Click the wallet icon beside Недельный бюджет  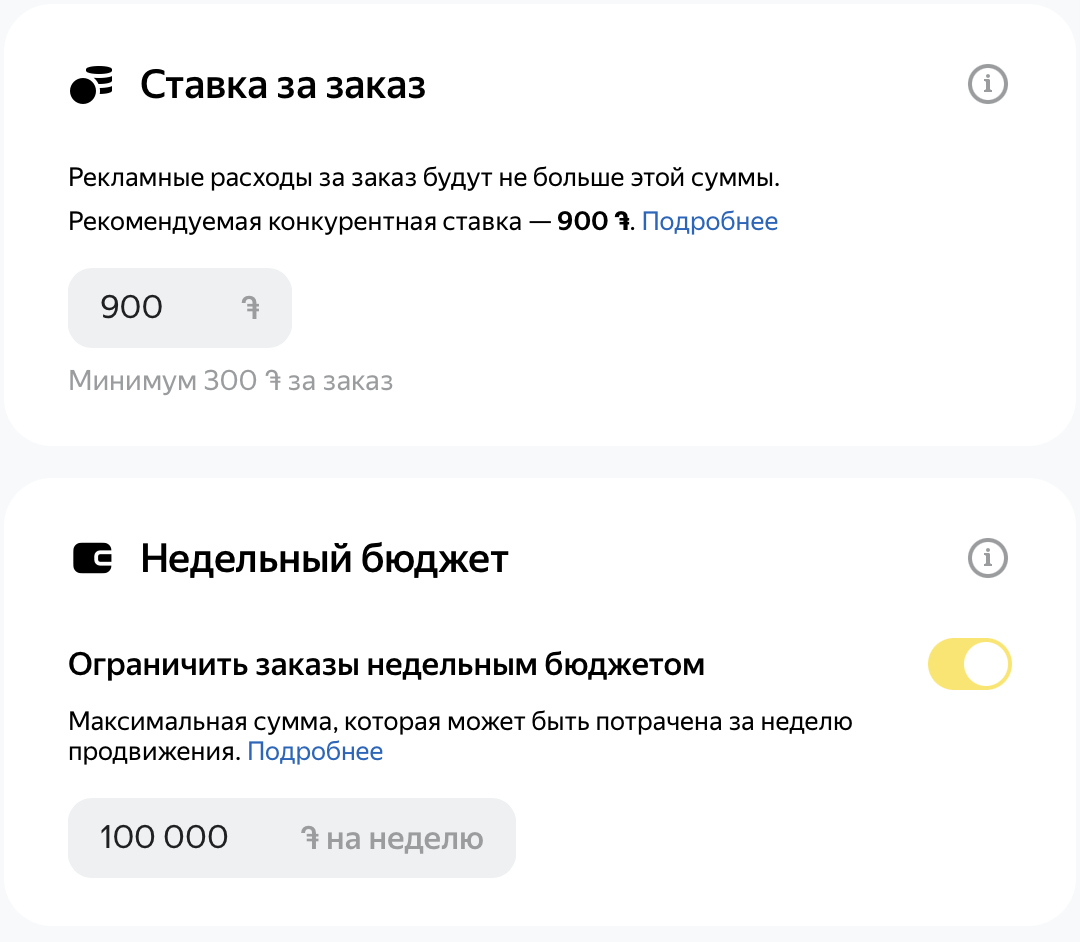pyautogui.click(x=93, y=558)
